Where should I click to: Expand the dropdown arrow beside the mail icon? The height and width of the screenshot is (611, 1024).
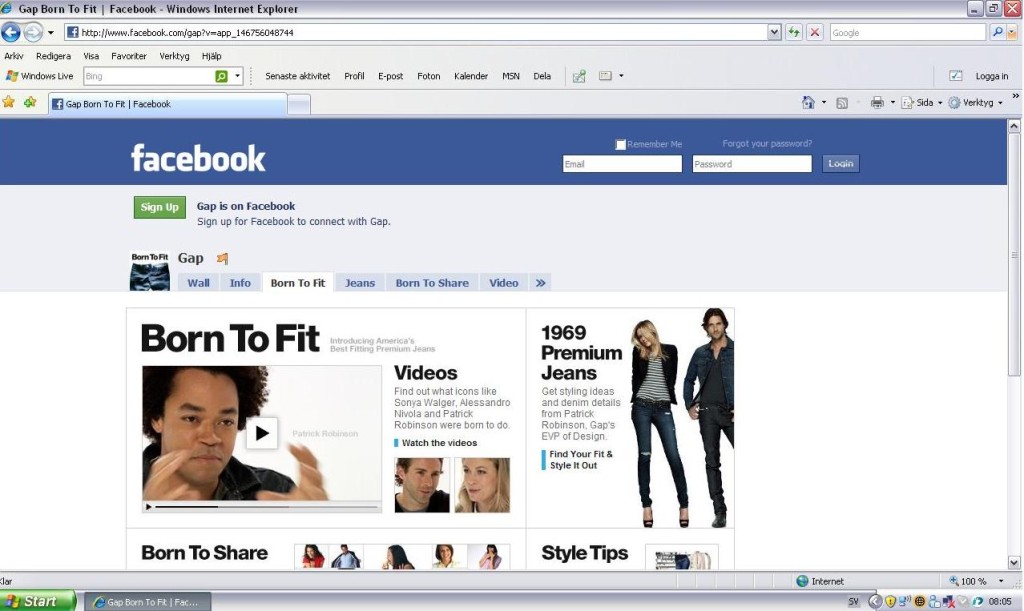[x=621, y=76]
